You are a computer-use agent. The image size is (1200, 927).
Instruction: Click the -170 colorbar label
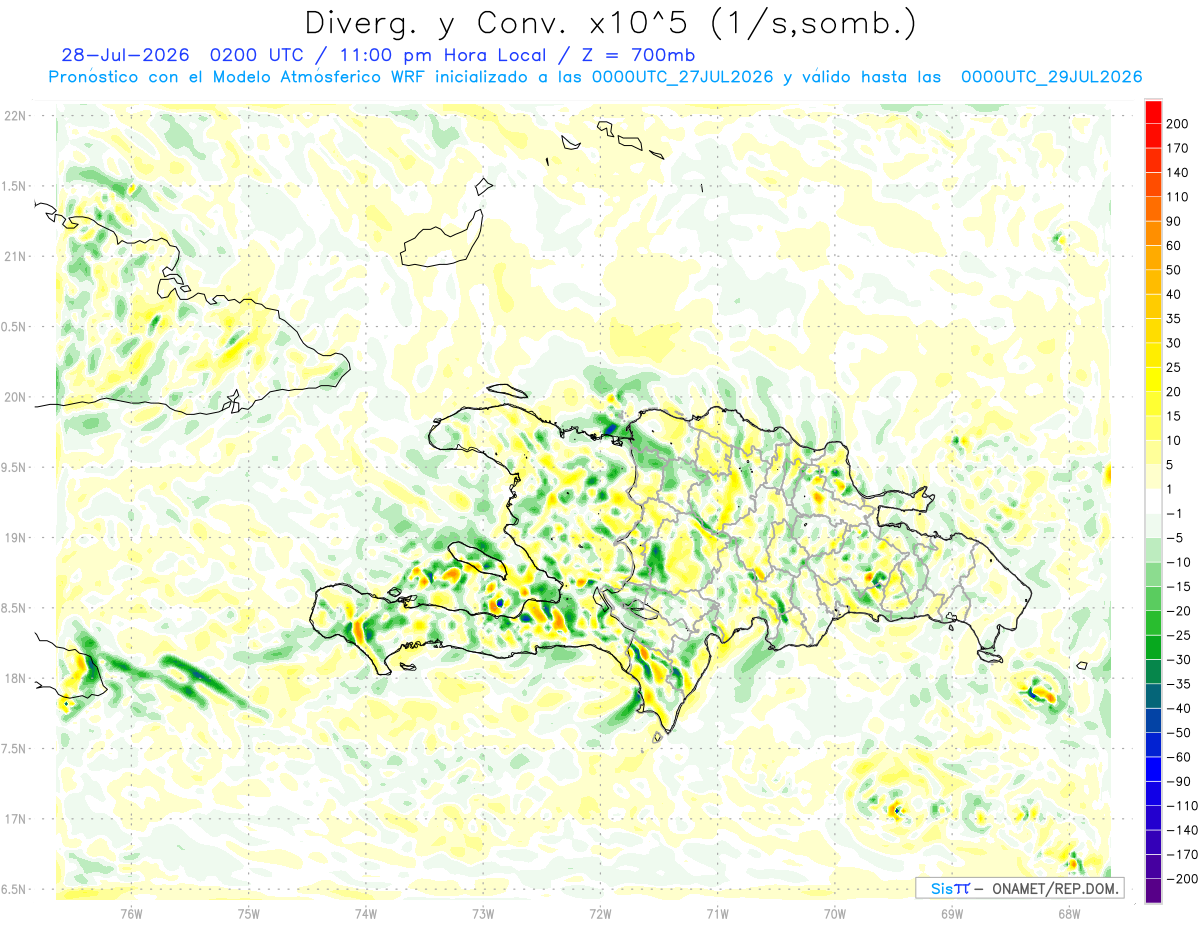tap(1183, 855)
